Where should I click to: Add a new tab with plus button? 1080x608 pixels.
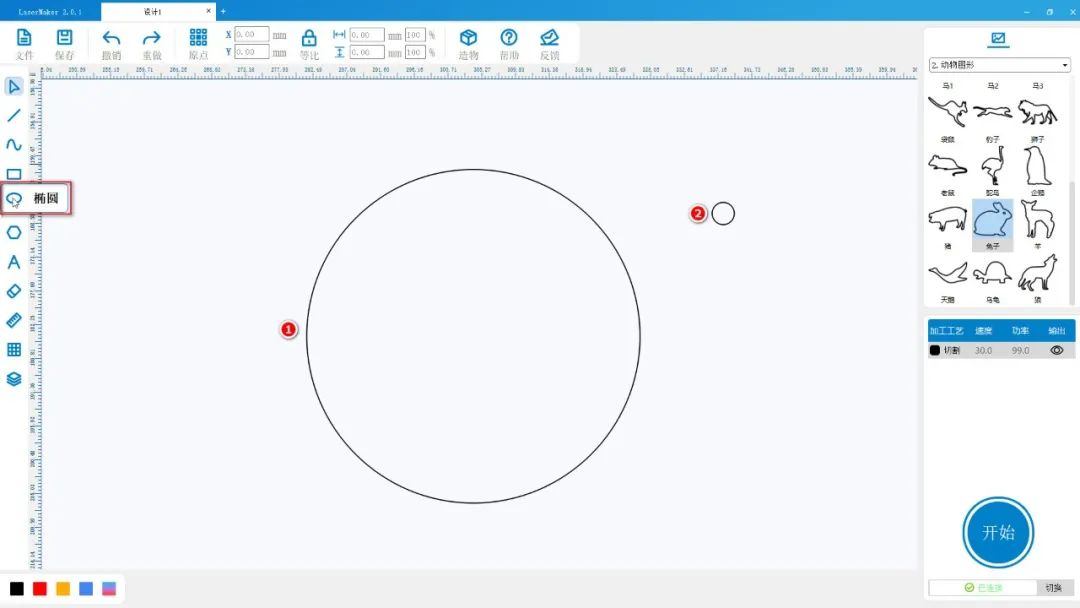223,12
